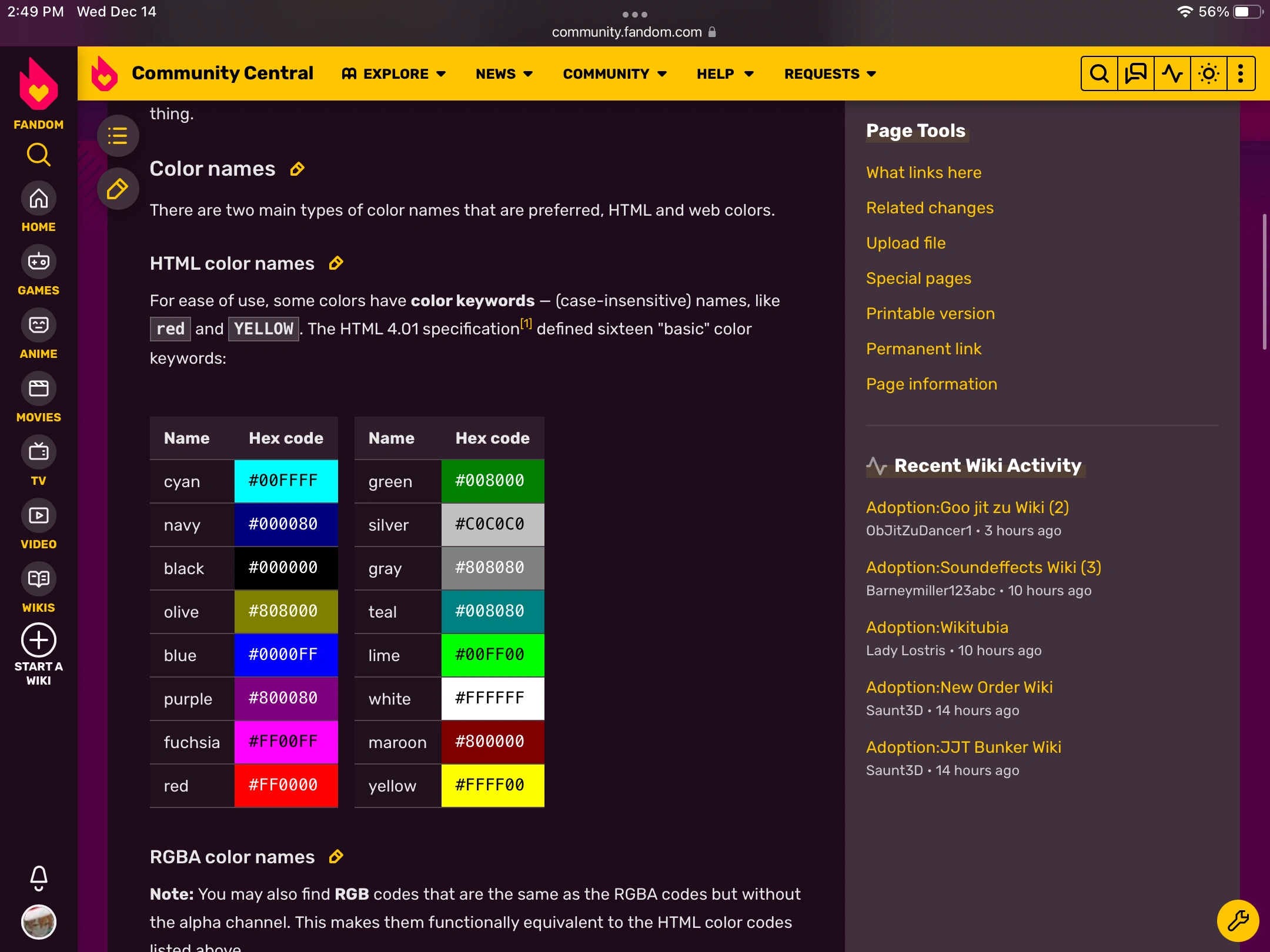Viewport: 1270px width, 952px height.
Task: Open the Help navigation menu
Action: click(724, 73)
